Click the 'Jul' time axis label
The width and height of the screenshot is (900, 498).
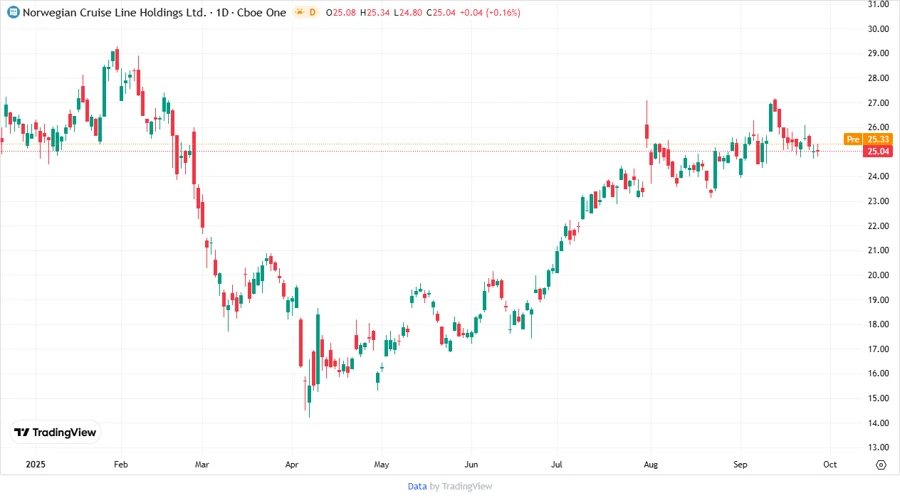[x=557, y=464]
